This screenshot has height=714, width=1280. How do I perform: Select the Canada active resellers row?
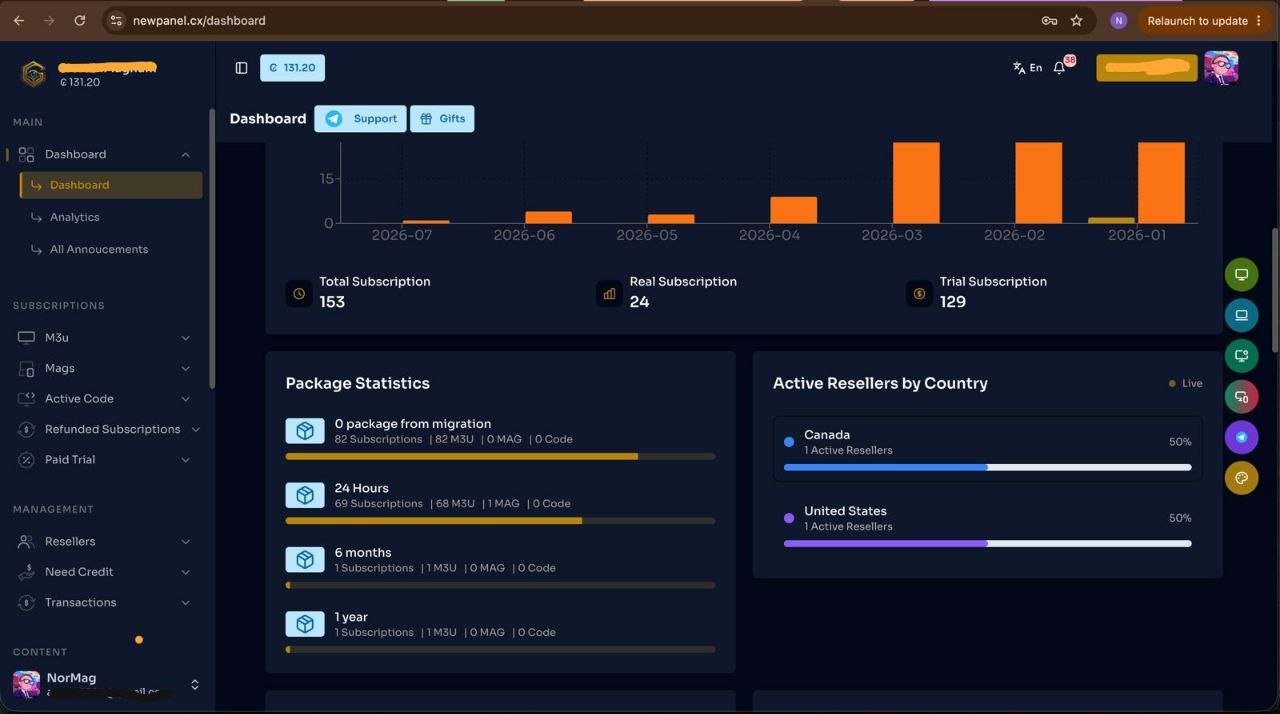pos(987,449)
